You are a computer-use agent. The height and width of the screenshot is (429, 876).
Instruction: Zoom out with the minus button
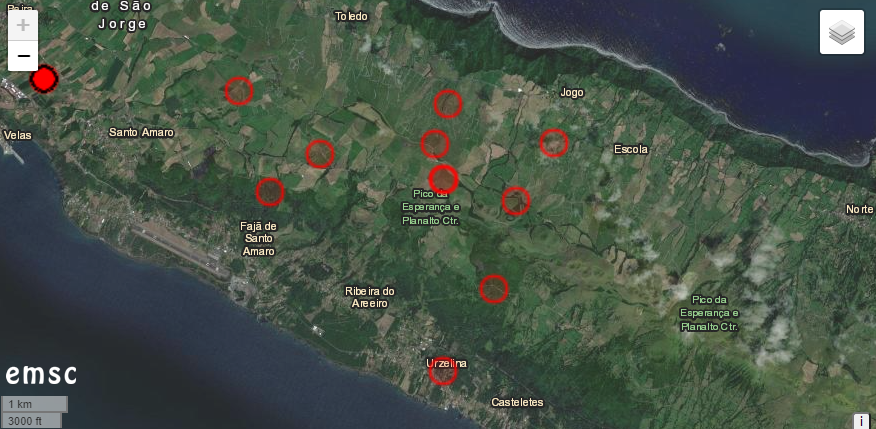coord(23,56)
